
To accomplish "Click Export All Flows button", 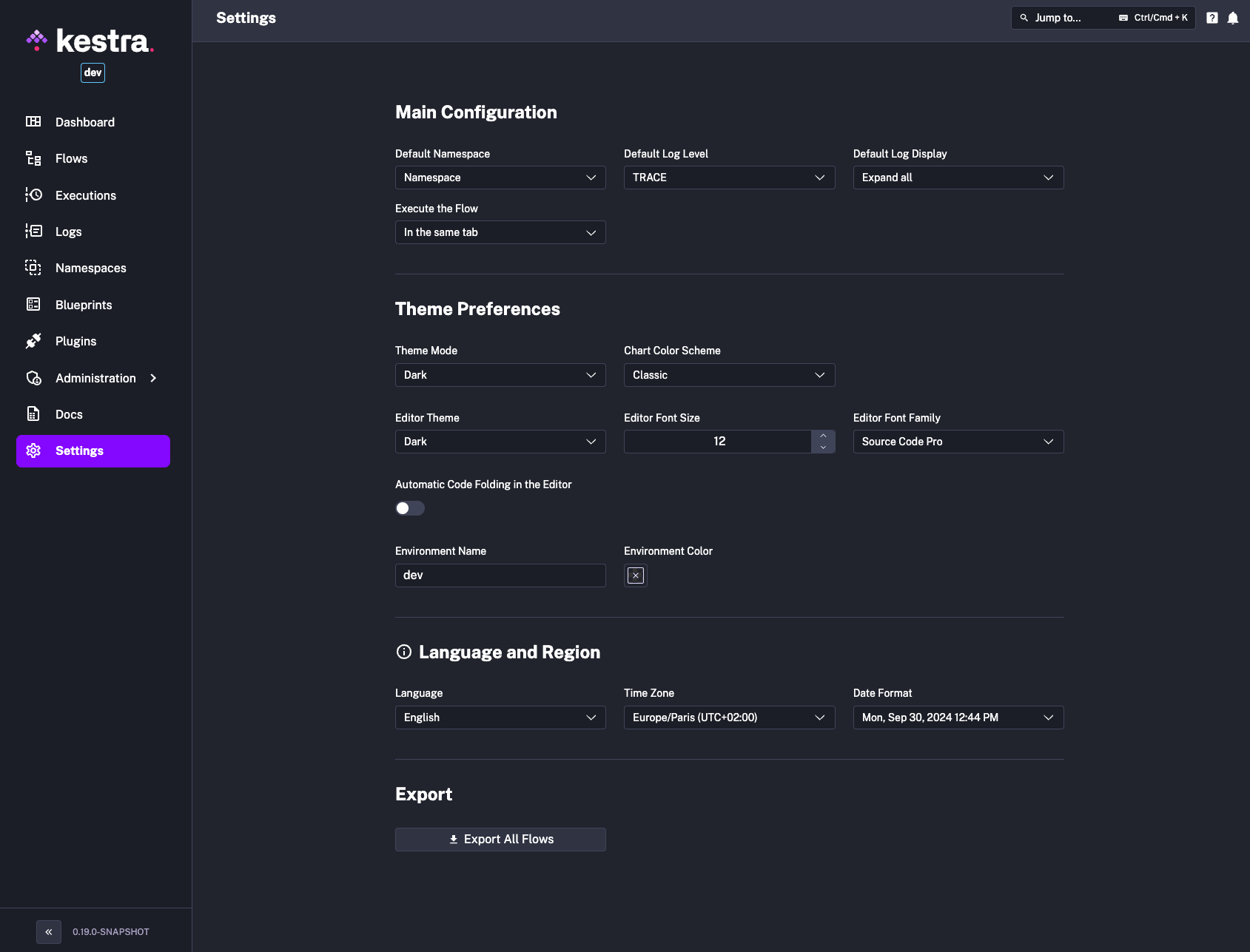I will (500, 840).
